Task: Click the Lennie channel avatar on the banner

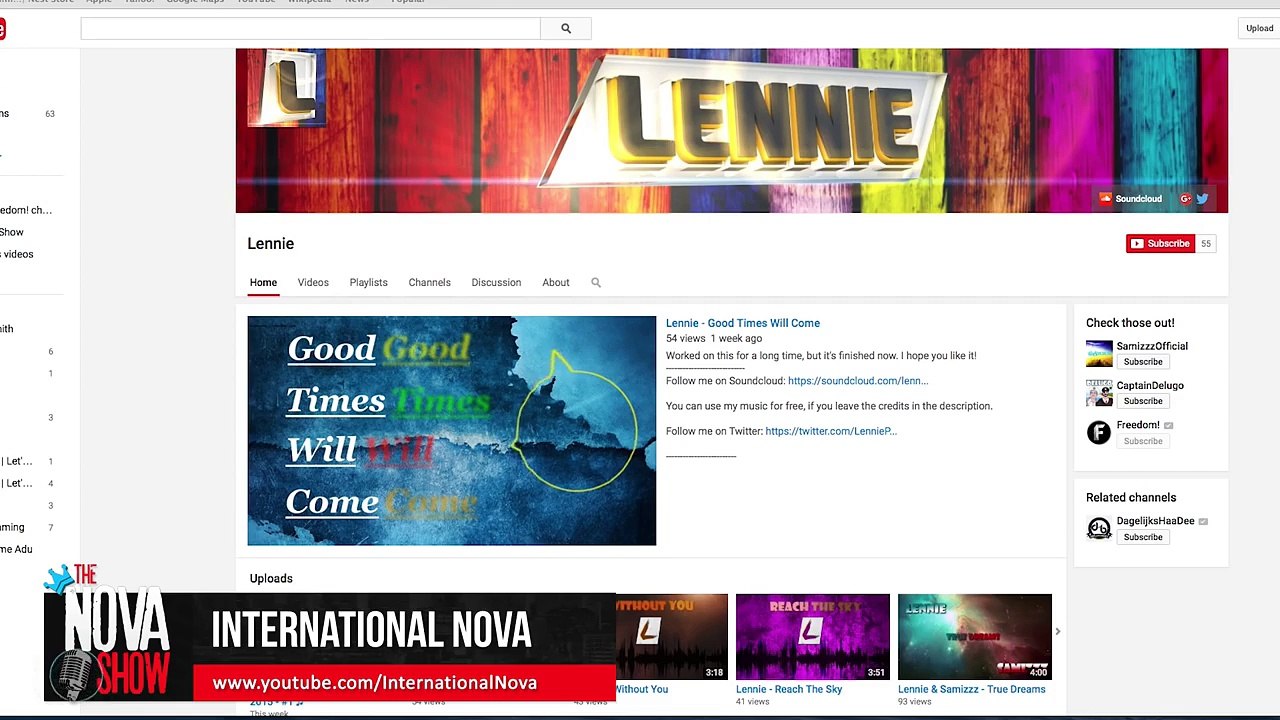Action: tap(286, 88)
